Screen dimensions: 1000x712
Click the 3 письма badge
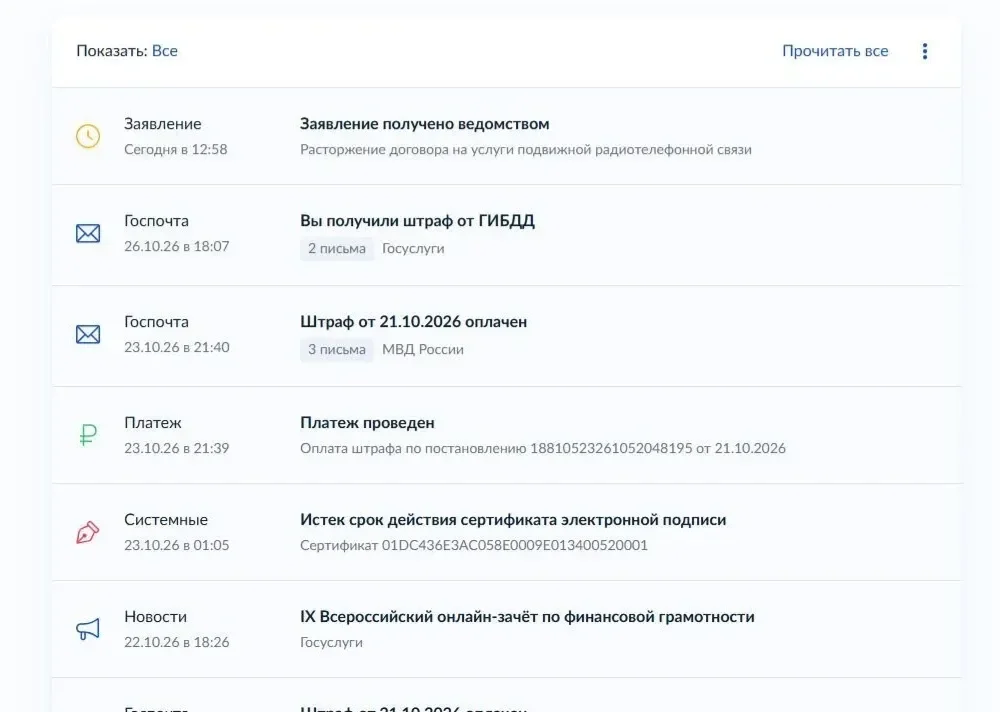337,349
